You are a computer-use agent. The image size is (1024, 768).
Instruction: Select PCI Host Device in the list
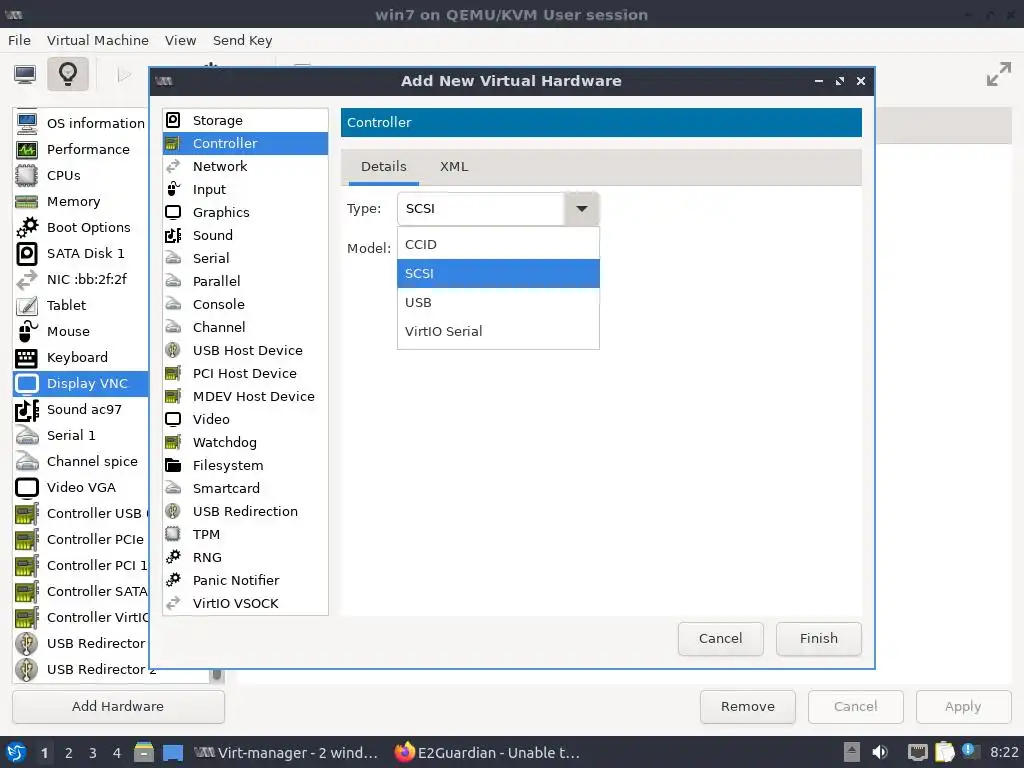[x=246, y=373]
